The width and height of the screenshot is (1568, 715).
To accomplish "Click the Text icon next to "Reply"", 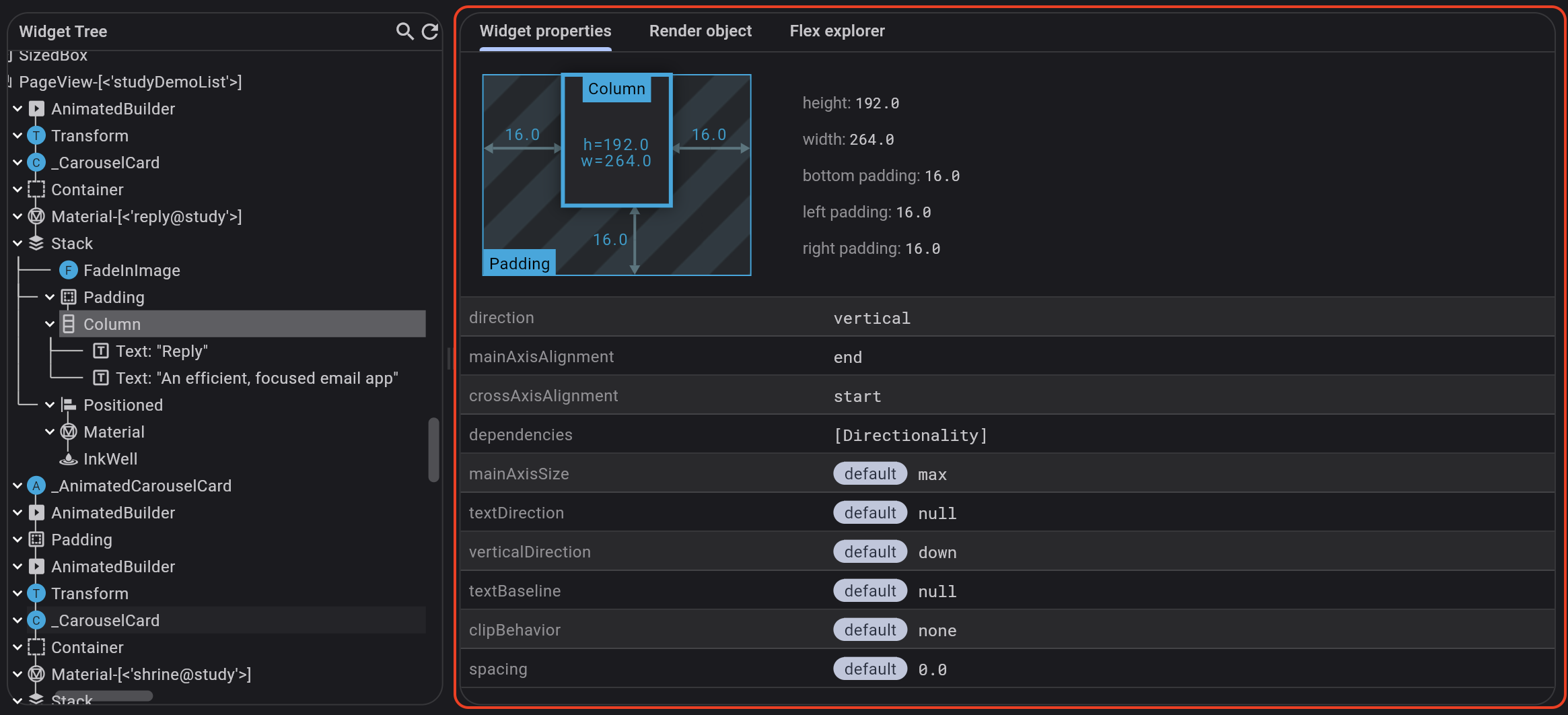I will click(x=102, y=351).
